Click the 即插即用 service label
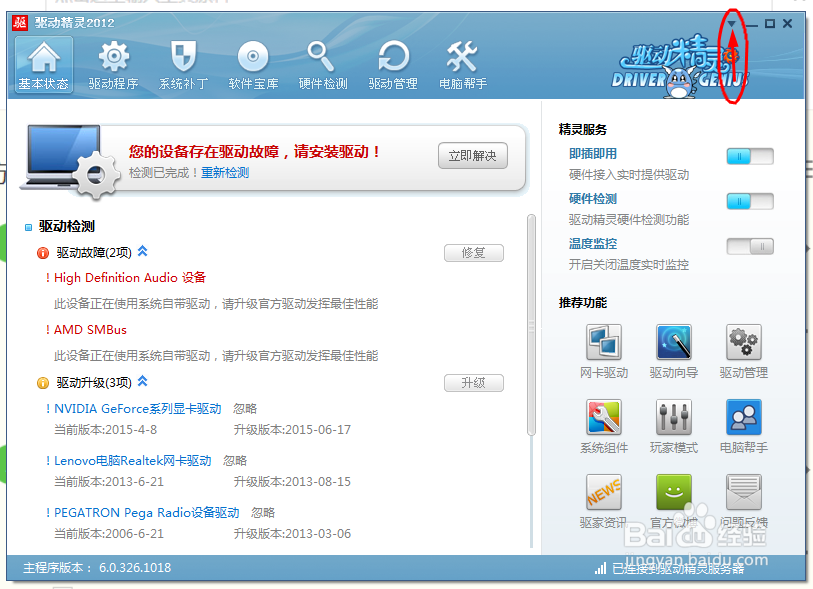Image resolution: width=813 pixels, height=589 pixels. coord(593,154)
